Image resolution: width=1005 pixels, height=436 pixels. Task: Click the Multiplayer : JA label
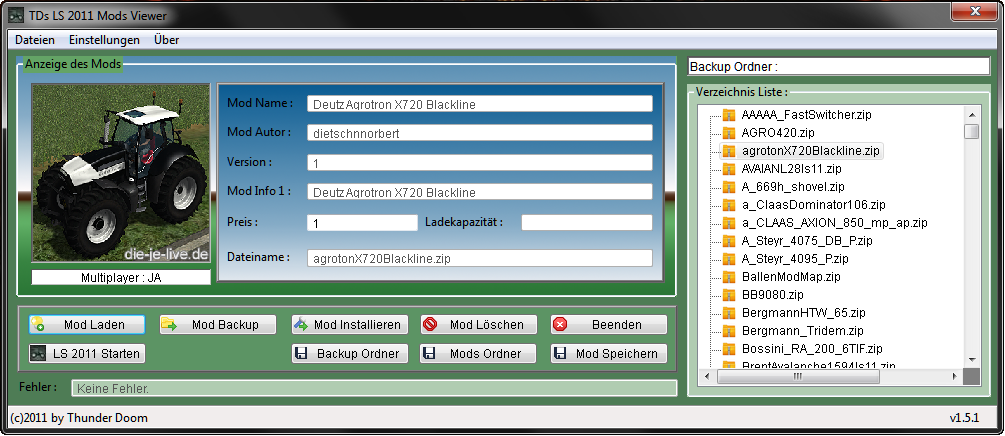click(121, 278)
